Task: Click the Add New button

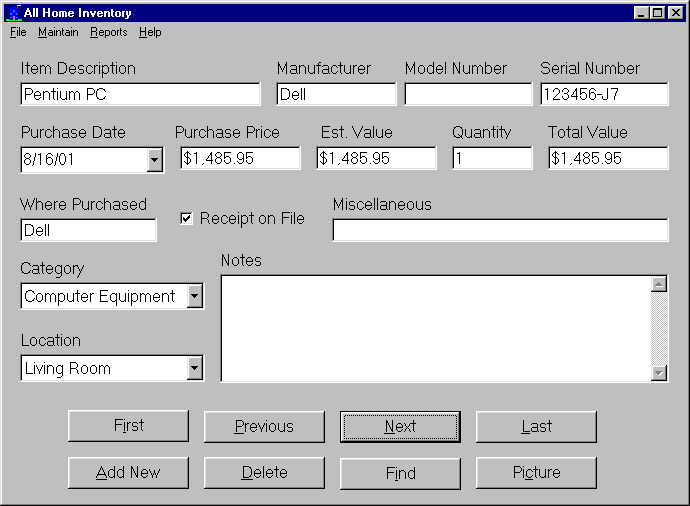Action: click(128, 473)
